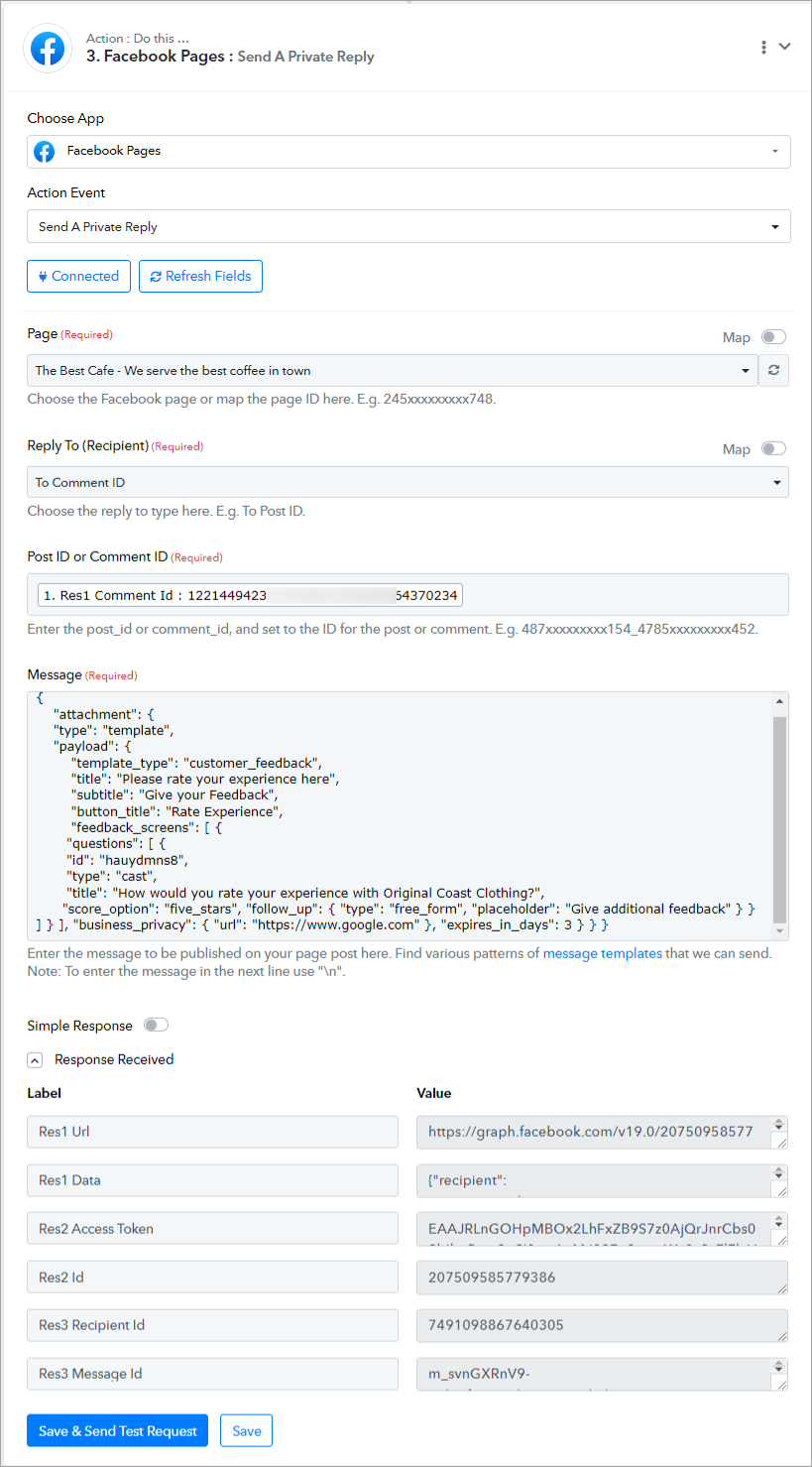
Task: Click Save & Send Test Request button
Action: (117, 1430)
